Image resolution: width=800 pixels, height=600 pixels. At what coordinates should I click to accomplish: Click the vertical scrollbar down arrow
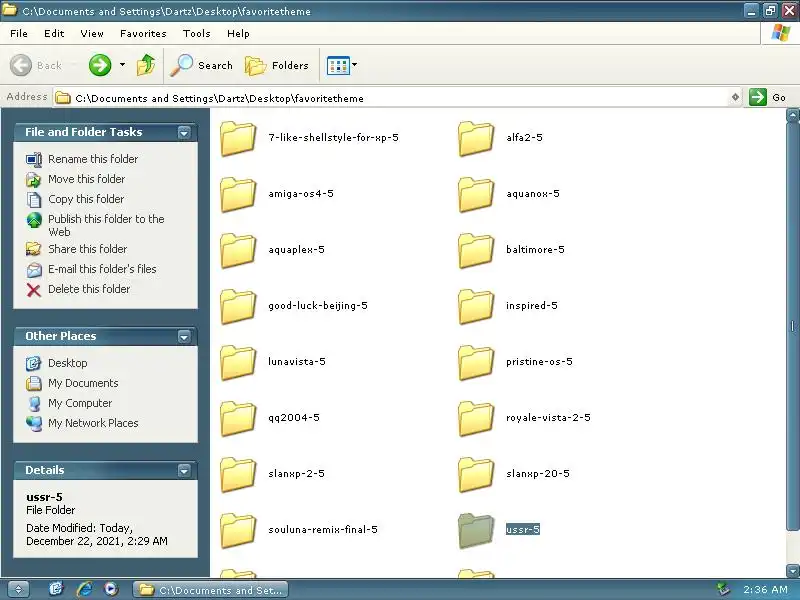click(792, 570)
